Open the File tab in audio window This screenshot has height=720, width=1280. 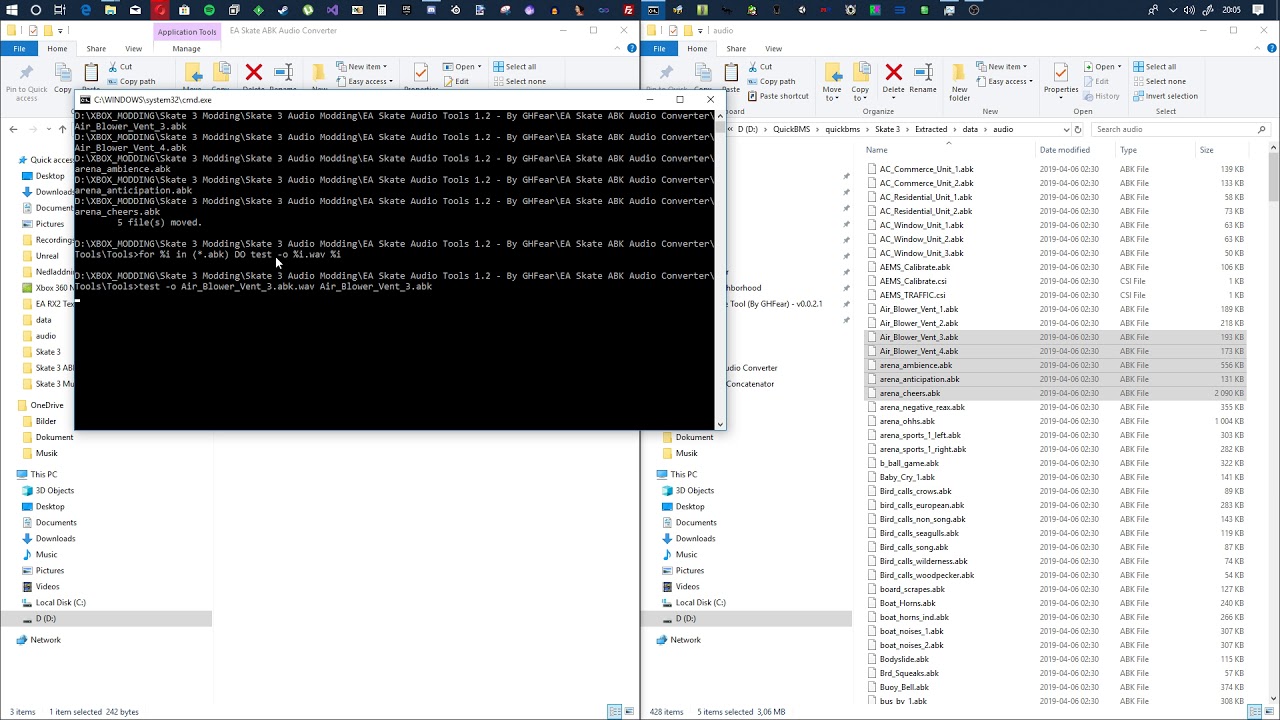[659, 48]
